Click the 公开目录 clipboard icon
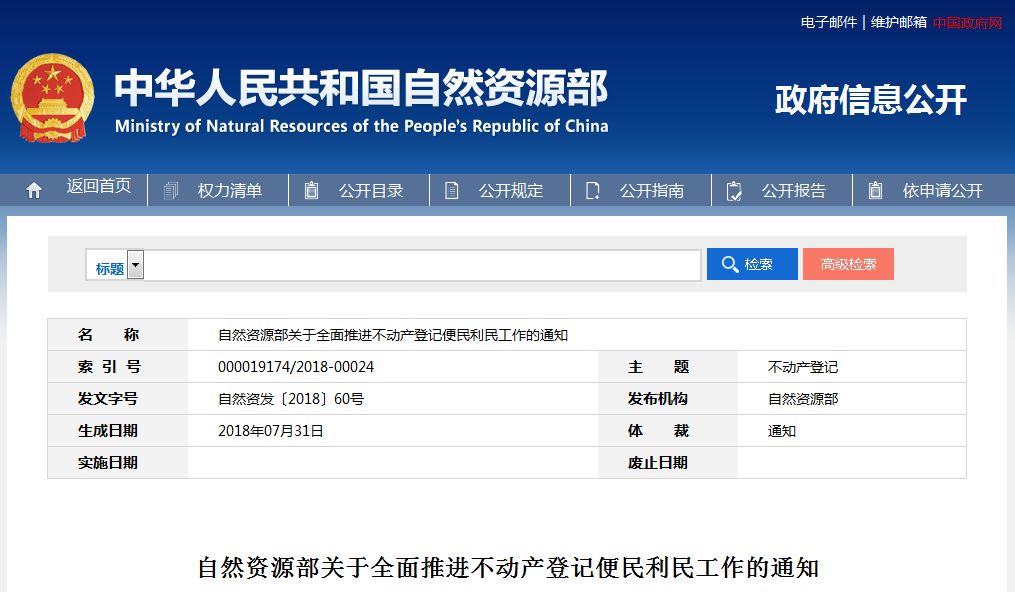The height and width of the screenshot is (592, 1015). 310,189
